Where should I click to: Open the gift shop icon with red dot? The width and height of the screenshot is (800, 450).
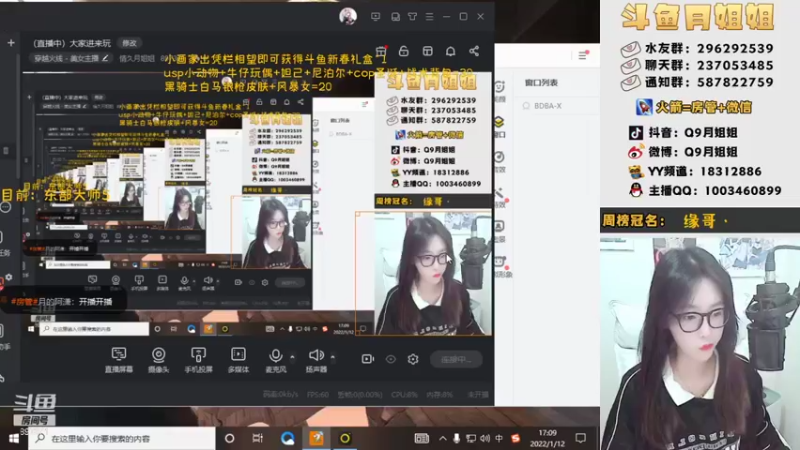click(381, 51)
